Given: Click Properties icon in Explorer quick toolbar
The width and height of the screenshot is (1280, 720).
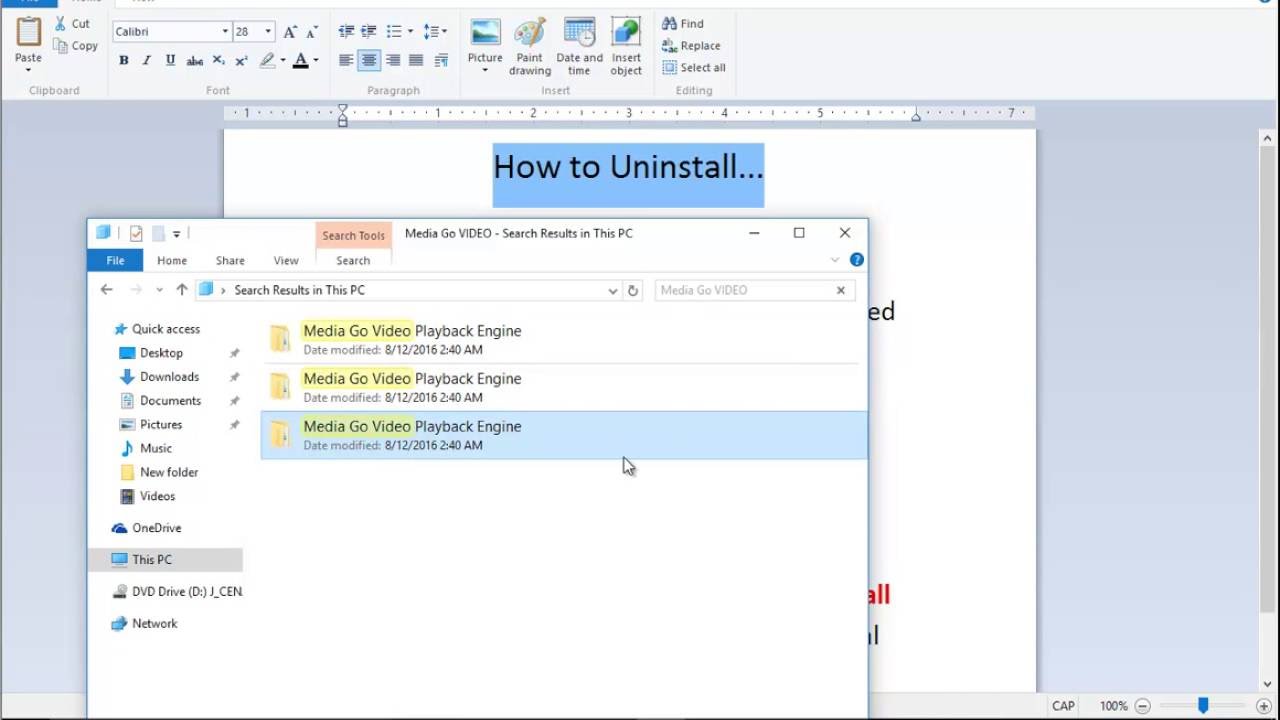Looking at the screenshot, I should tap(135, 233).
